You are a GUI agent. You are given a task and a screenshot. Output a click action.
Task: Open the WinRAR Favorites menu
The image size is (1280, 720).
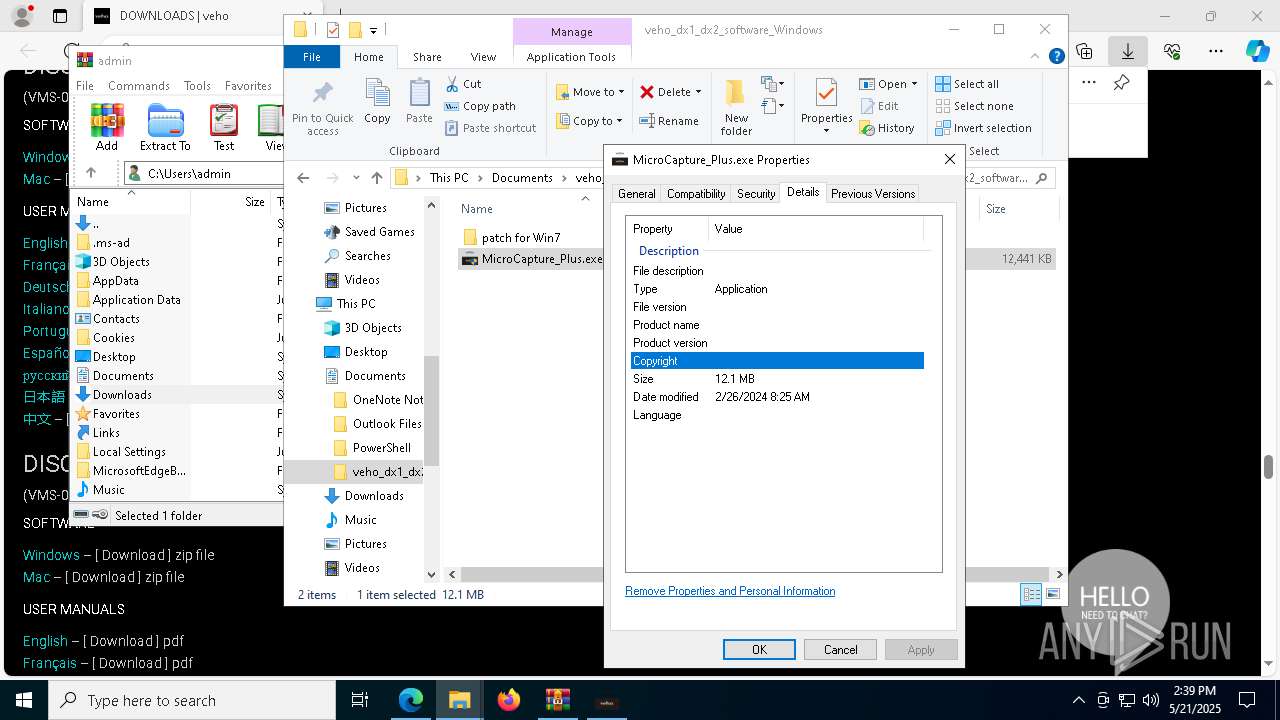pyautogui.click(x=248, y=86)
